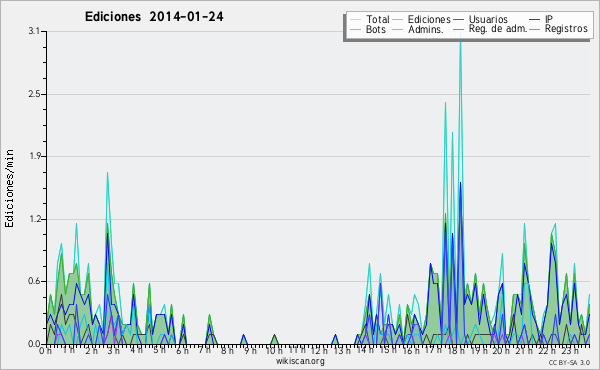Click the '7 h' x-axis label
The image size is (600, 370).
(x=204, y=351)
